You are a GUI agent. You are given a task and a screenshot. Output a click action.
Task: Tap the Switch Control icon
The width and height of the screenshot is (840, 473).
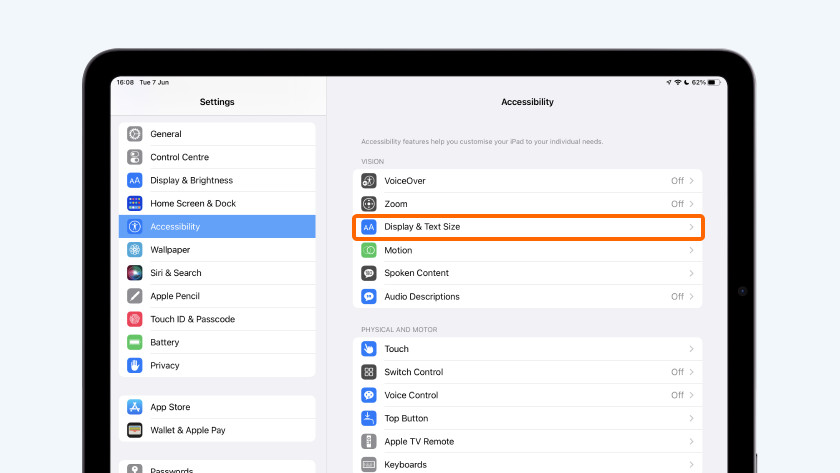369,372
